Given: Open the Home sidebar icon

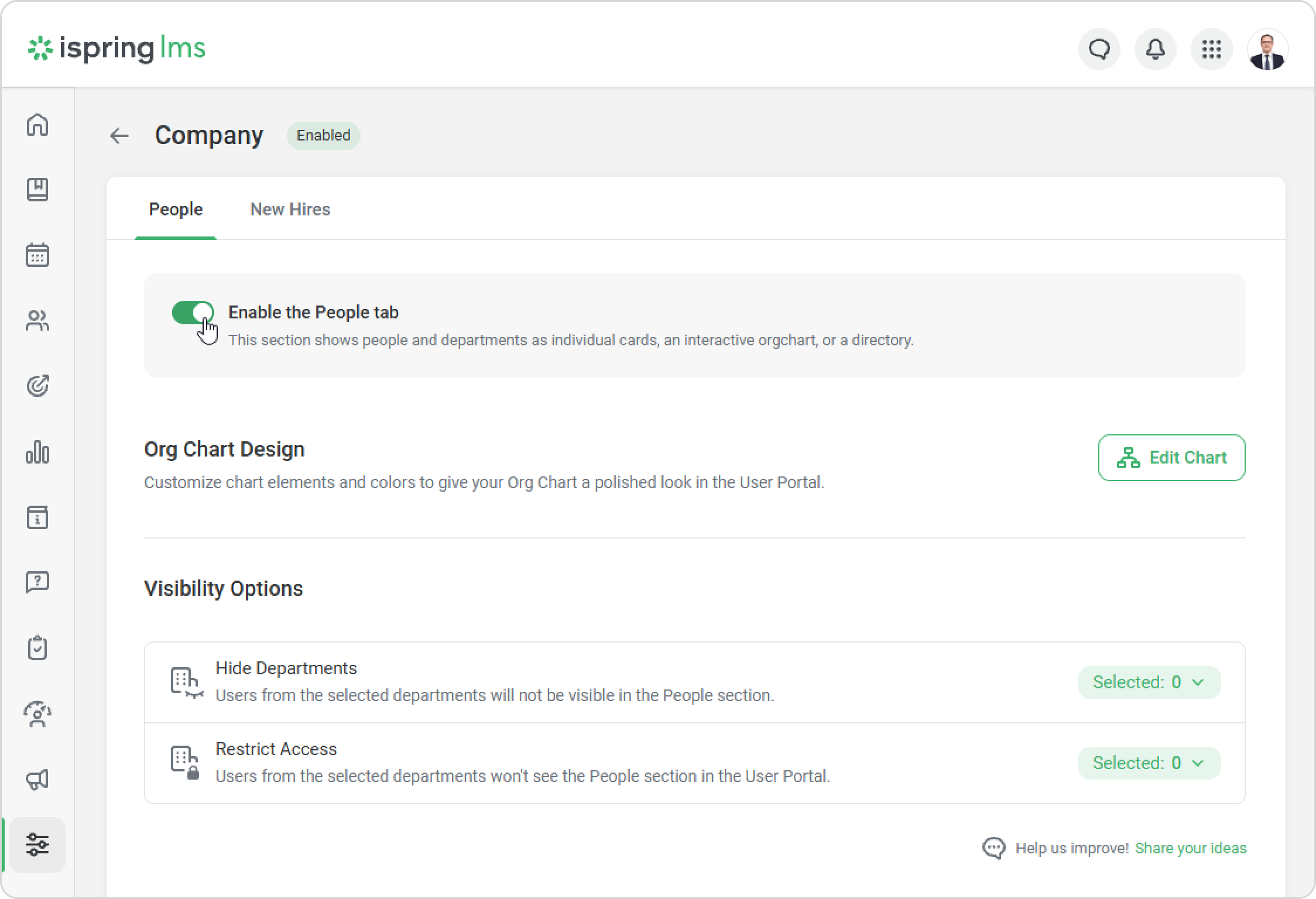Looking at the screenshot, I should (x=37, y=125).
